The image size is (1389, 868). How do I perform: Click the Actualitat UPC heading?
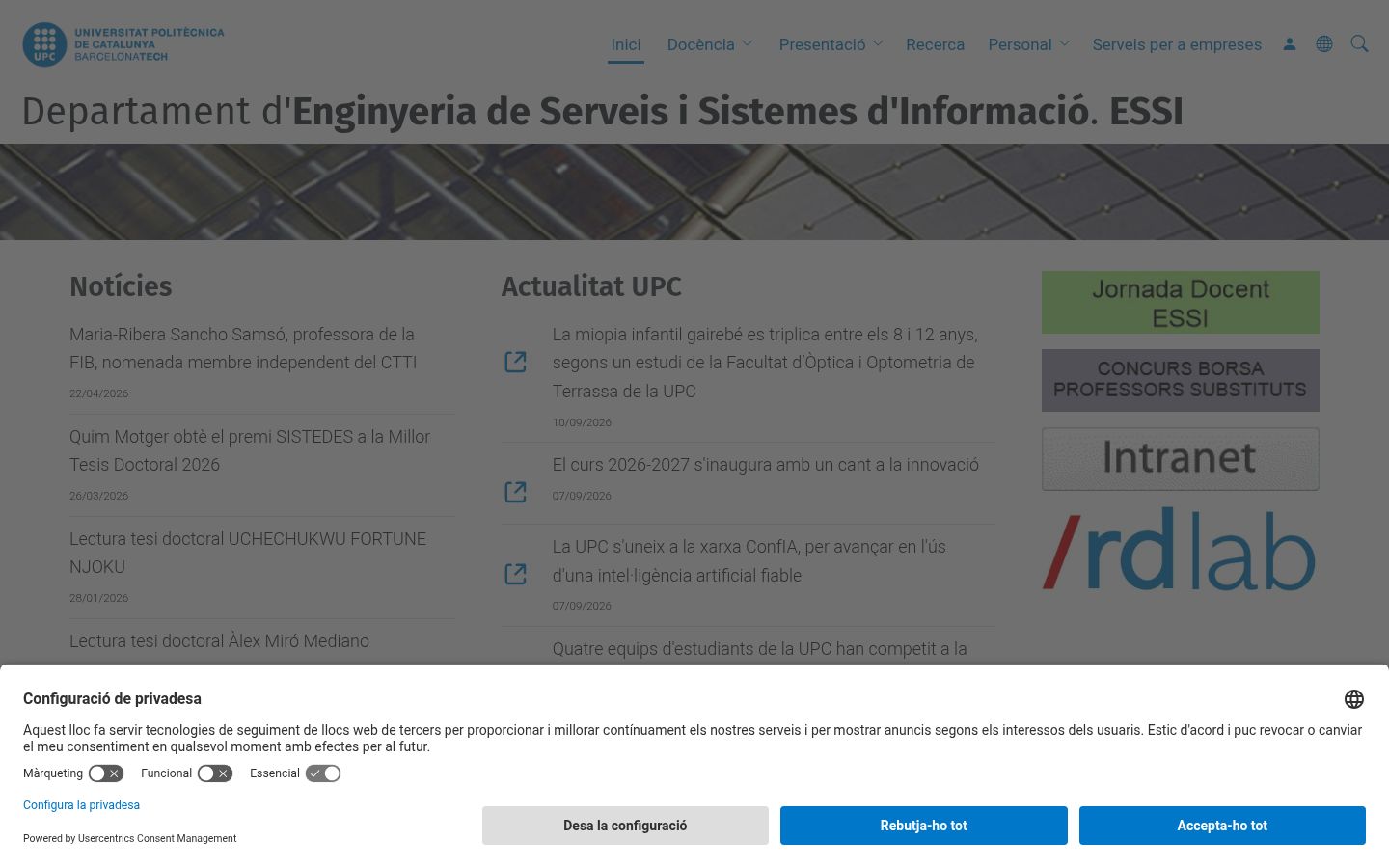[591, 286]
